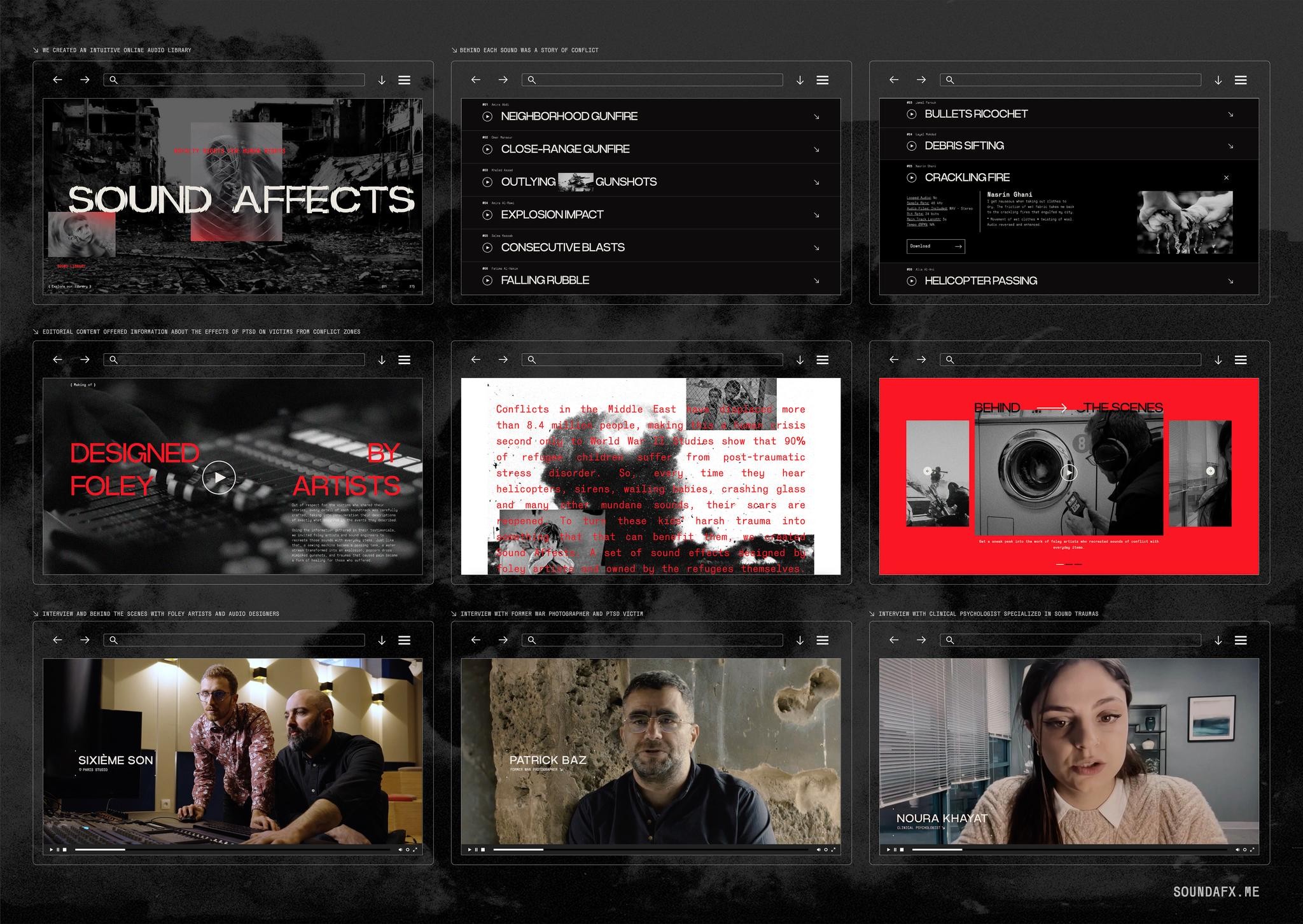Expand the Helicopter Passing entry

(1232, 281)
